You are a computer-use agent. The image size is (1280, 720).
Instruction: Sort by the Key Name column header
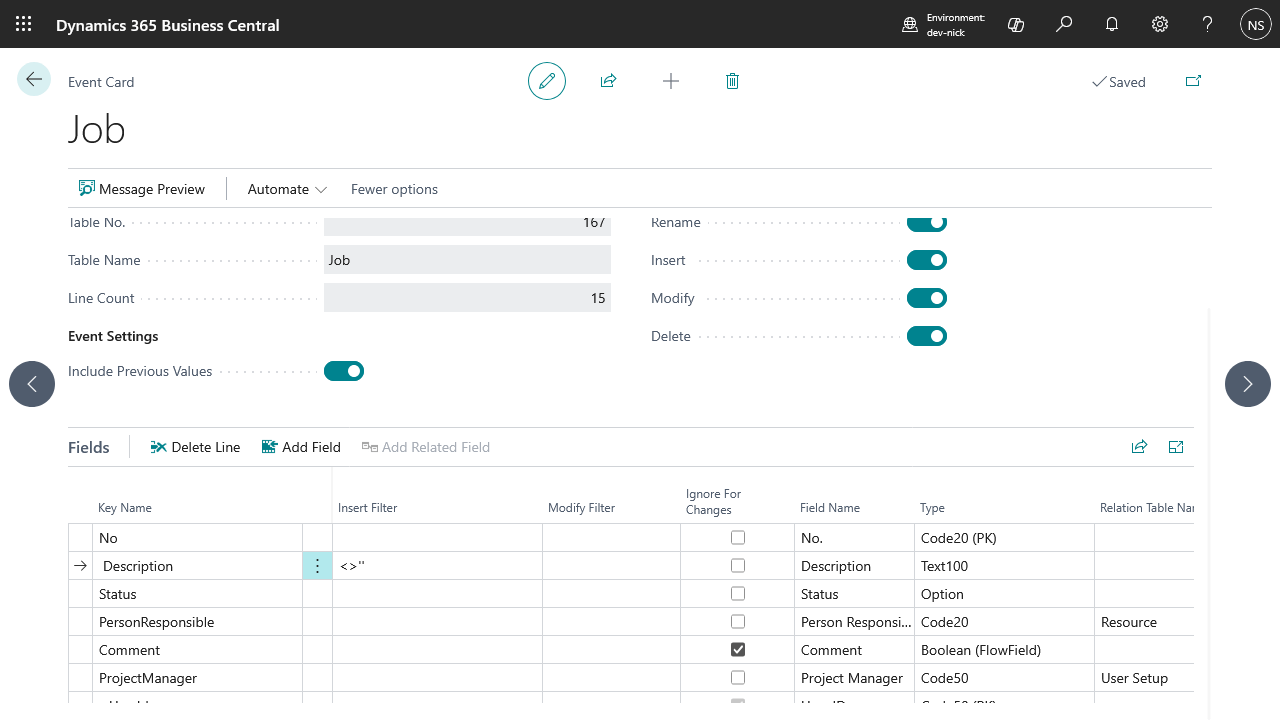125,508
